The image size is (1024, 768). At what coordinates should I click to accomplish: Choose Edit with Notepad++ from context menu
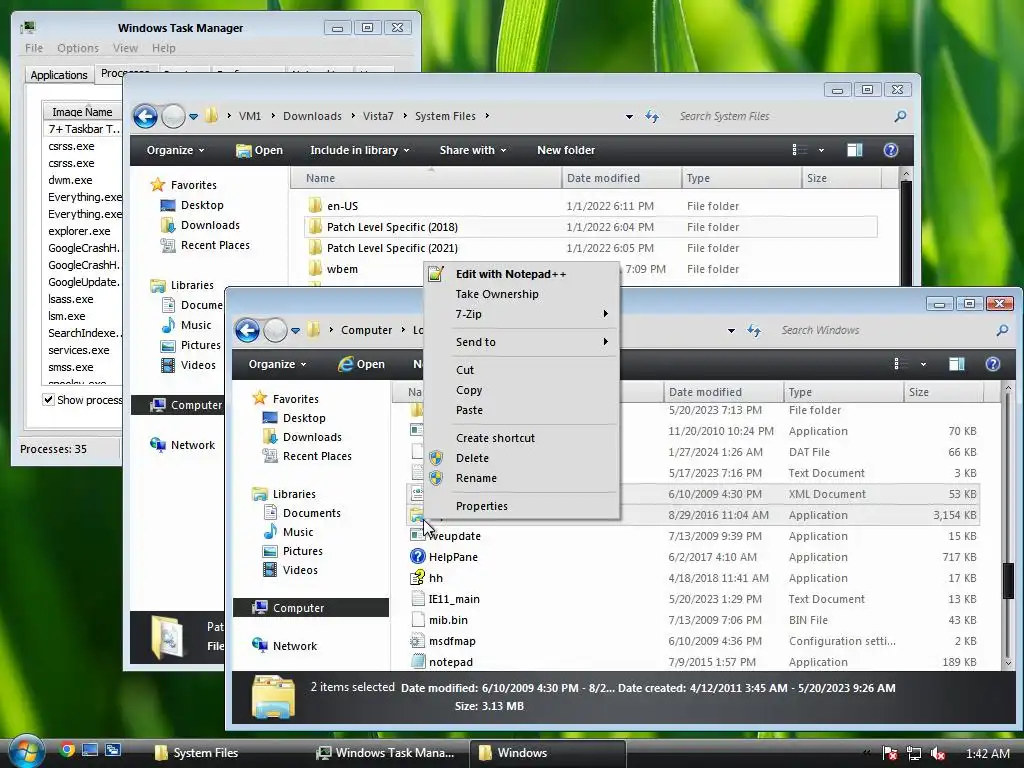521,274
